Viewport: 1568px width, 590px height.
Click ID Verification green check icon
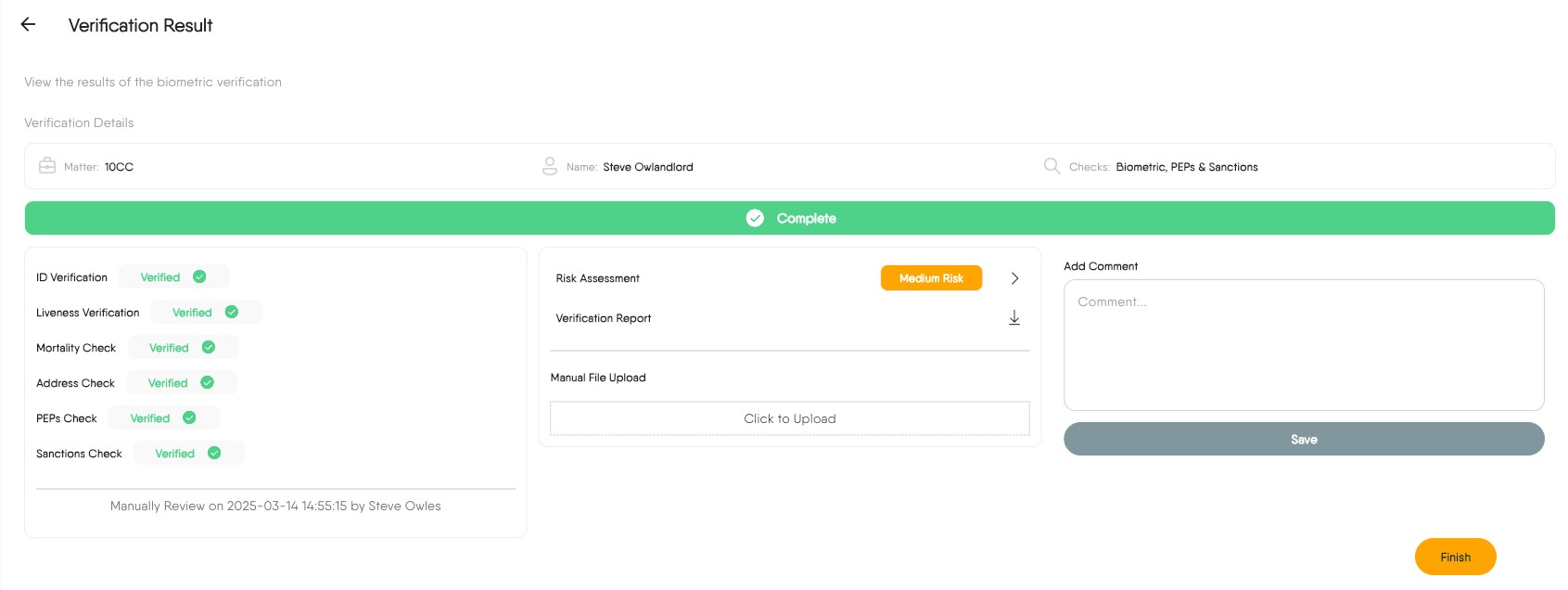199,276
